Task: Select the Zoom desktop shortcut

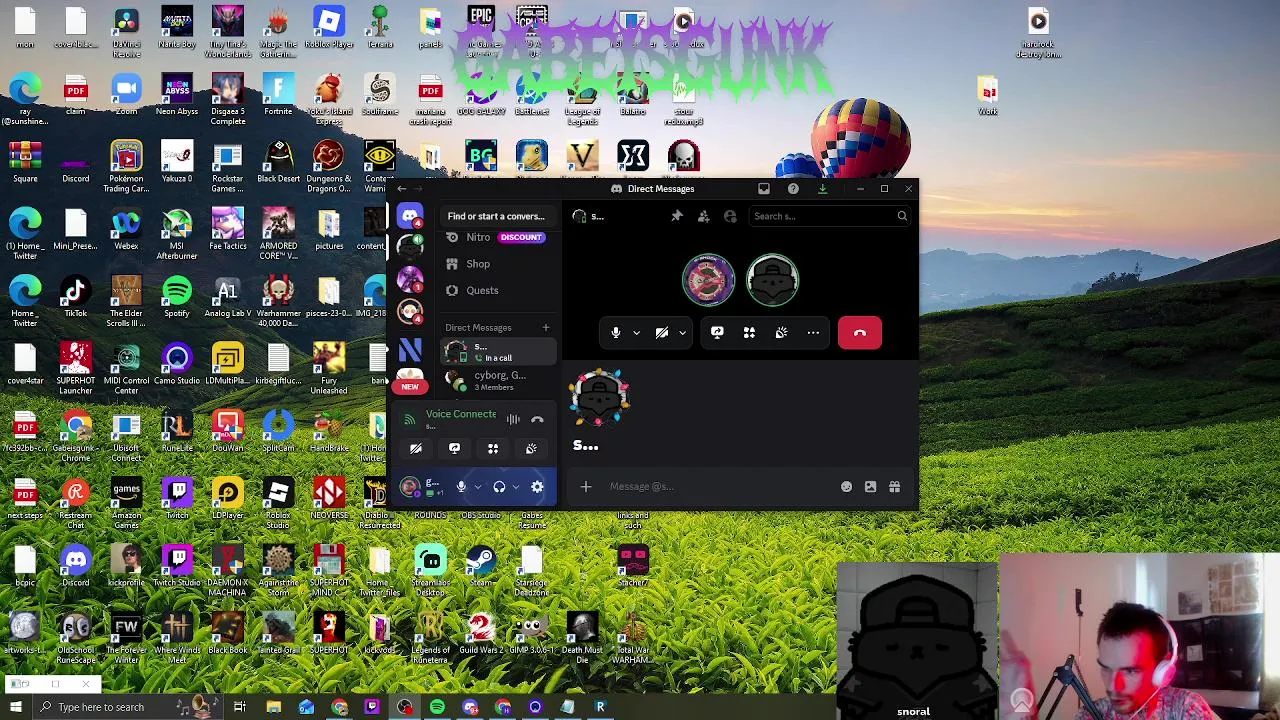Action: [x=126, y=95]
